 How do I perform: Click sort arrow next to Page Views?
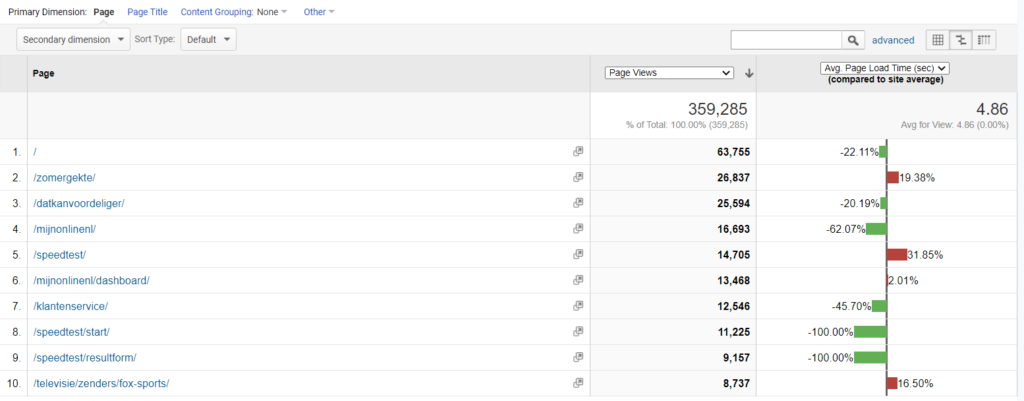tap(749, 73)
